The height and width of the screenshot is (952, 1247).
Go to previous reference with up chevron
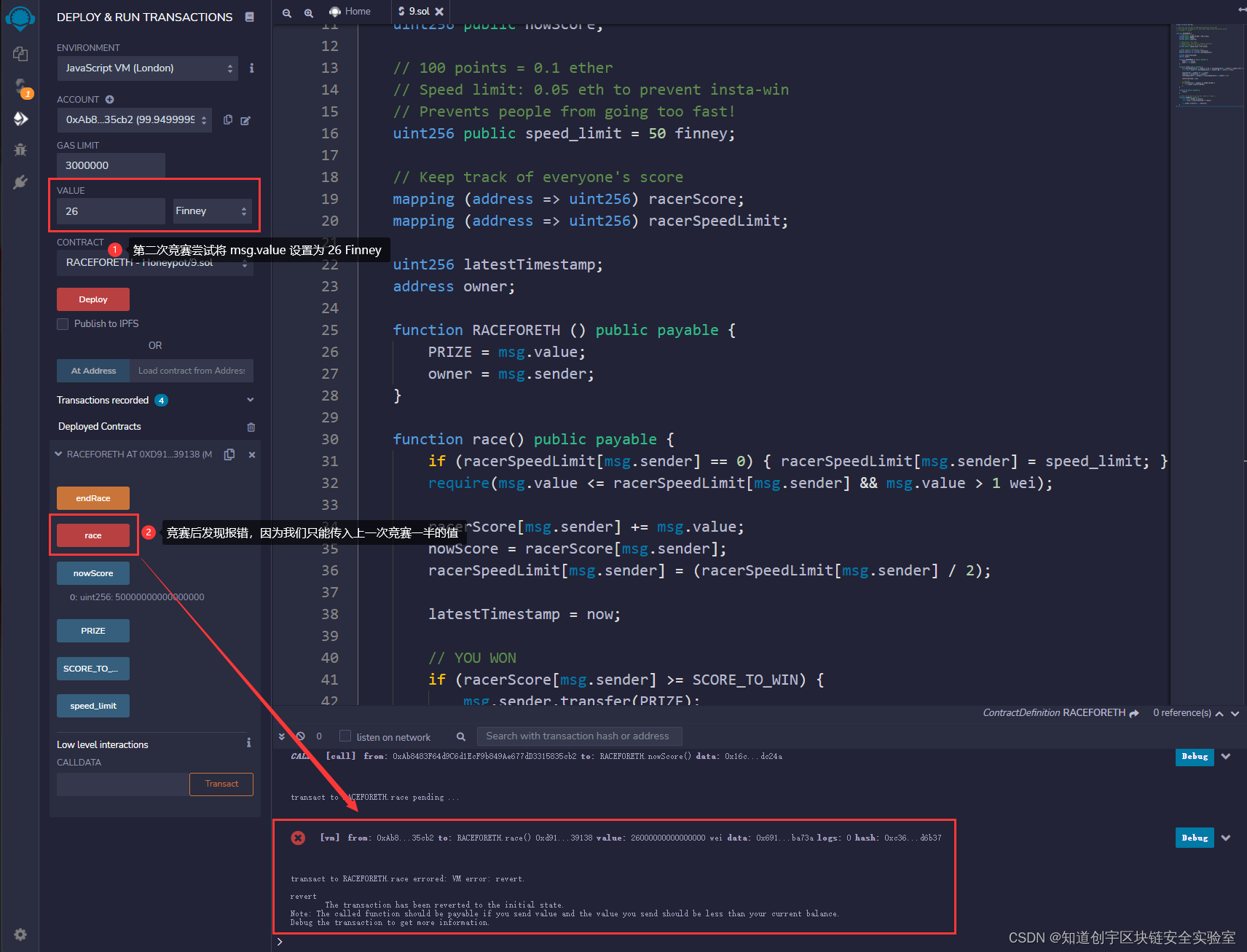point(1219,714)
